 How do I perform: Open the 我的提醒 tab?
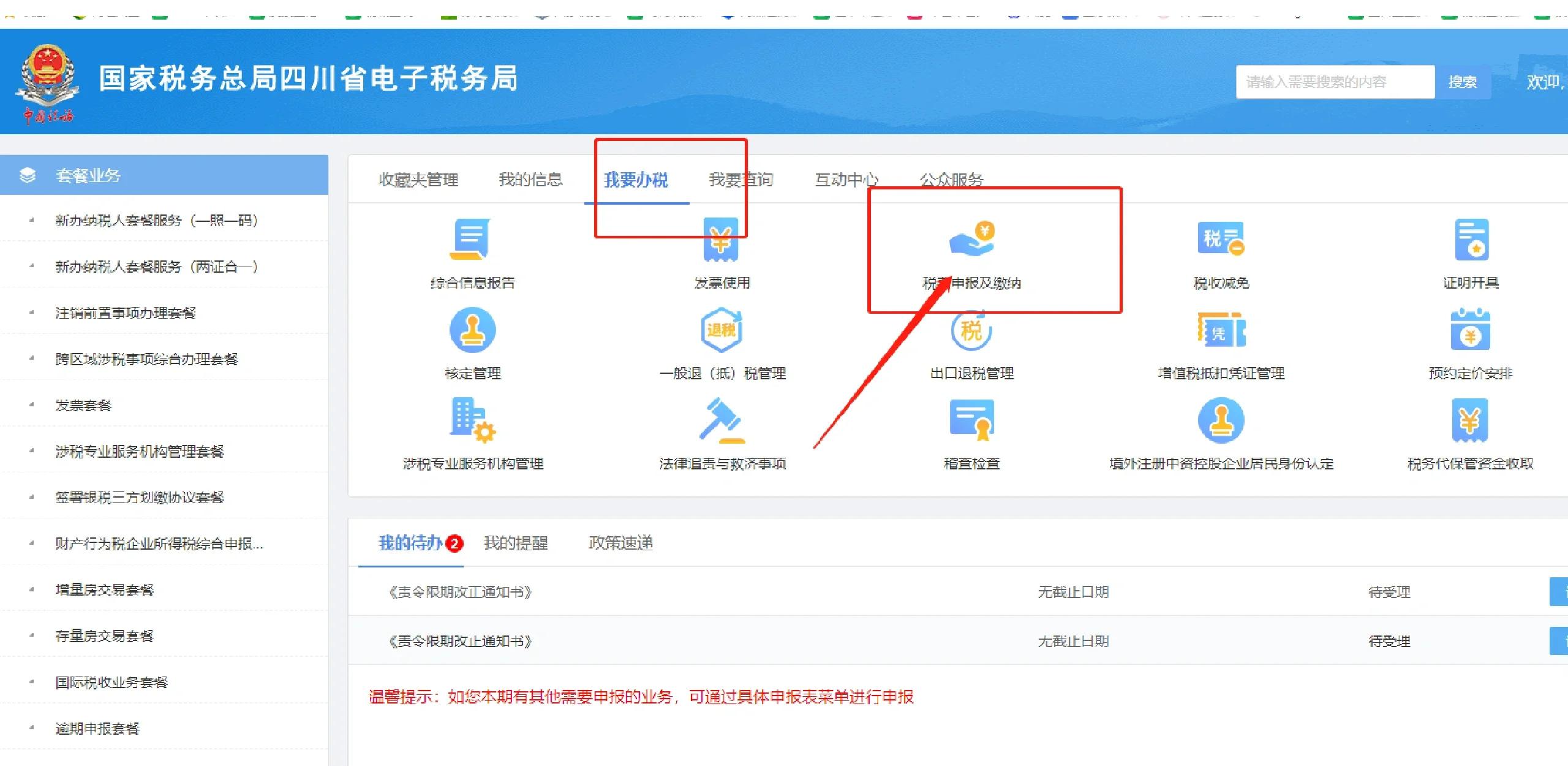tap(516, 544)
